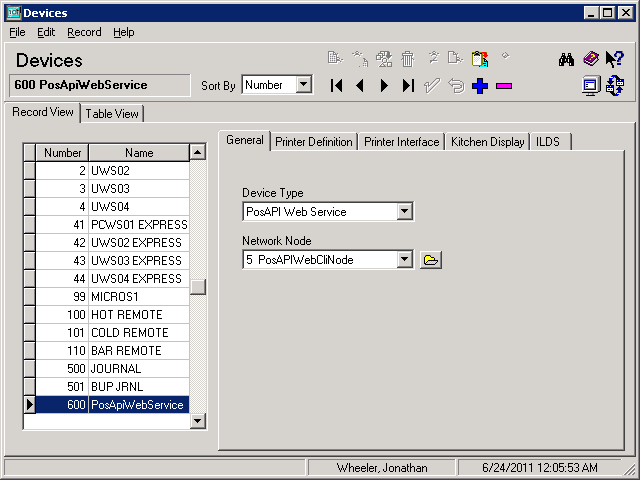Click the Devices title bar app icon
Viewport: 640px width, 480px height.
pos(14,13)
